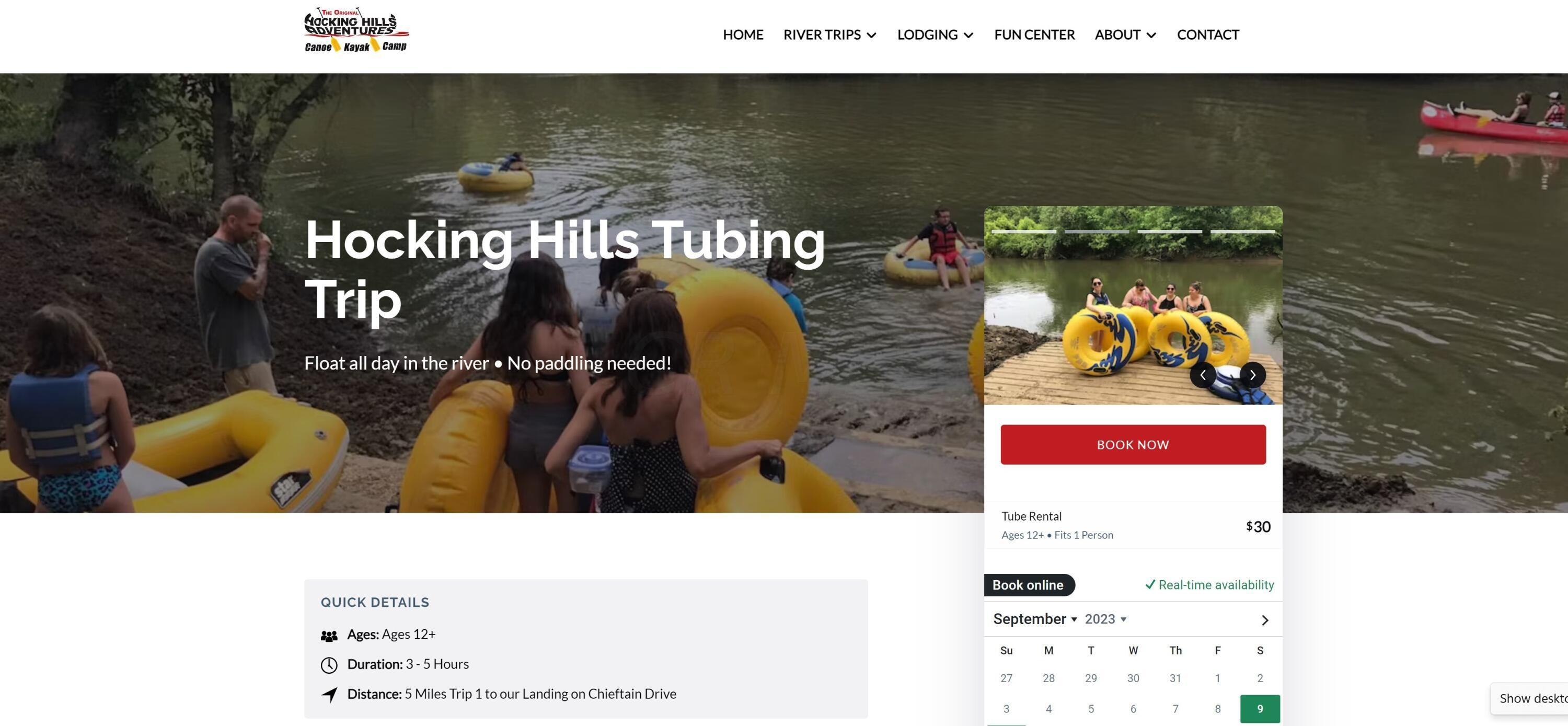Click the Duration clock icon
This screenshot has width=1568, height=726.
[x=329, y=665]
